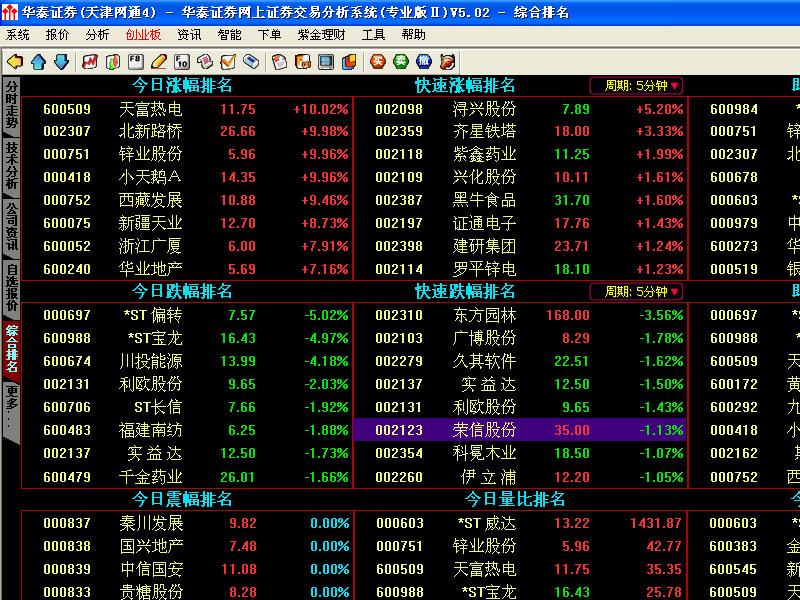Screen dimensions: 800x600
Task: Click the monitor screen toolbar icon
Action: point(326,62)
